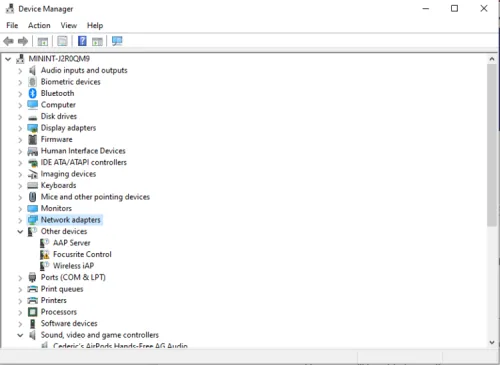Click the Computer category icon

coord(32,105)
